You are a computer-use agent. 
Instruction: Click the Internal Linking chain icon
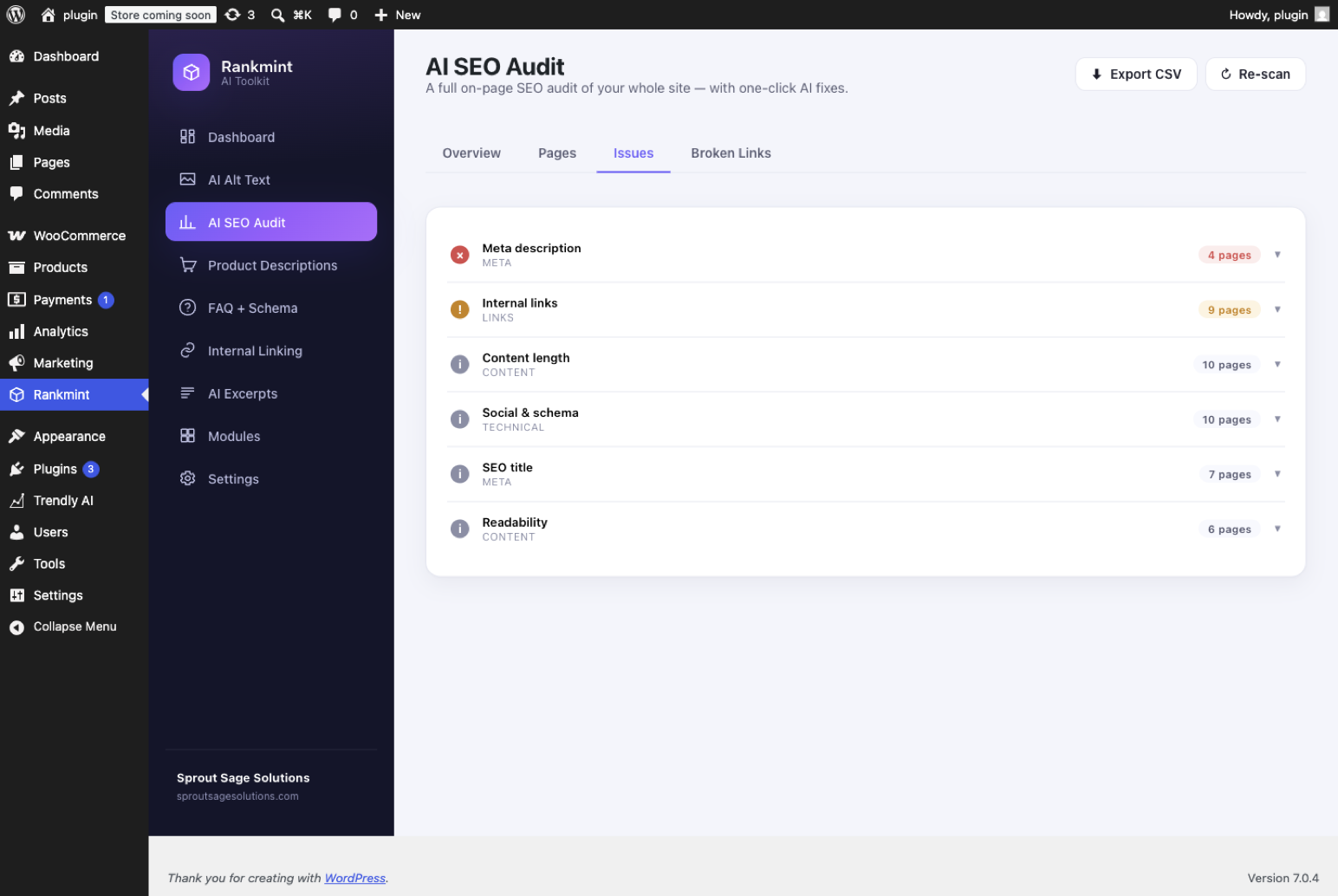pos(187,350)
